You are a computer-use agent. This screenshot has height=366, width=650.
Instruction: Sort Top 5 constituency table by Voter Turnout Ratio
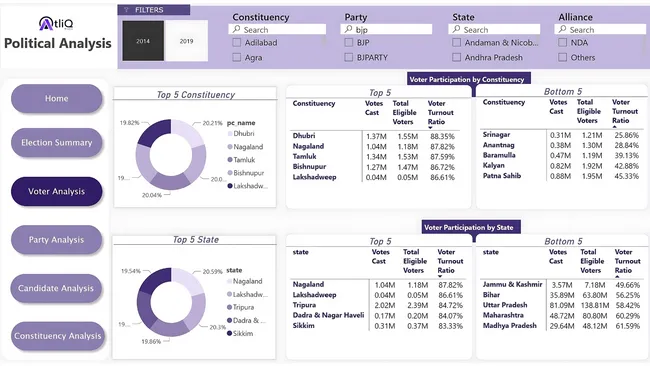pyautogui.click(x=440, y=113)
